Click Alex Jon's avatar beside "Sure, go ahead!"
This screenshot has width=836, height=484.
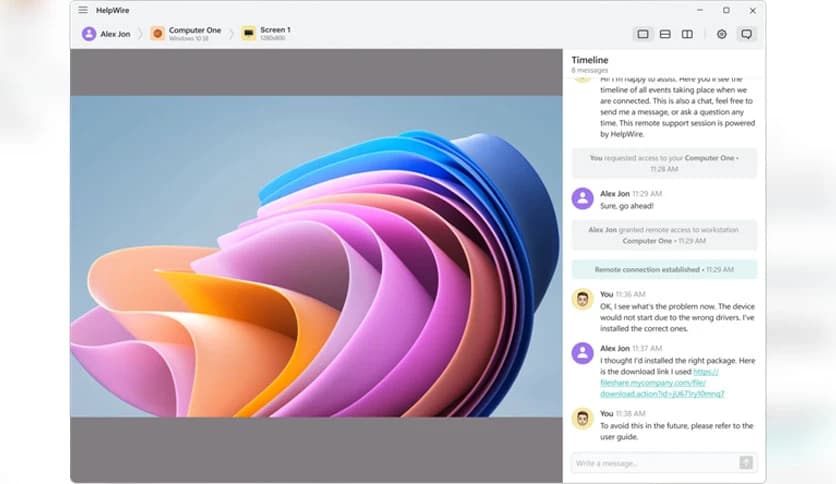tap(582, 198)
